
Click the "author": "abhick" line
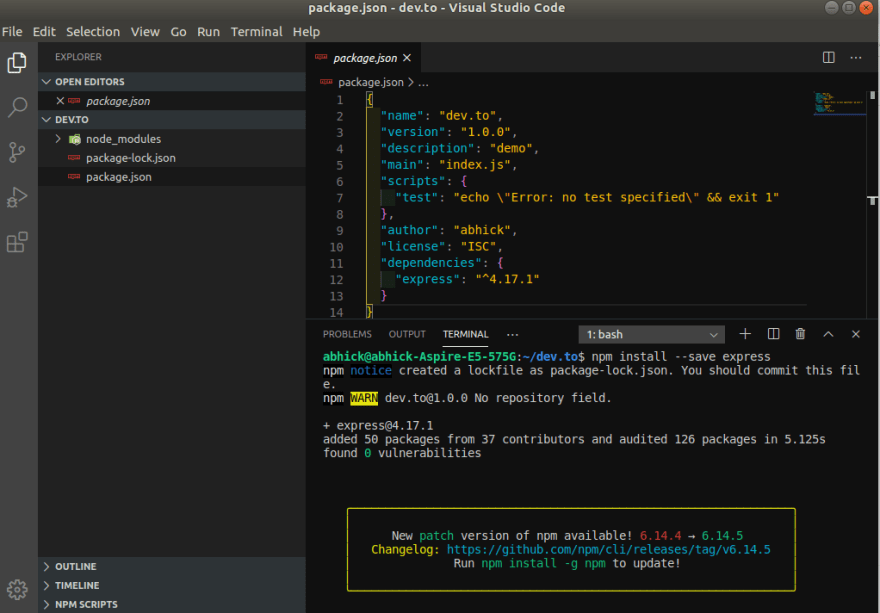point(449,230)
